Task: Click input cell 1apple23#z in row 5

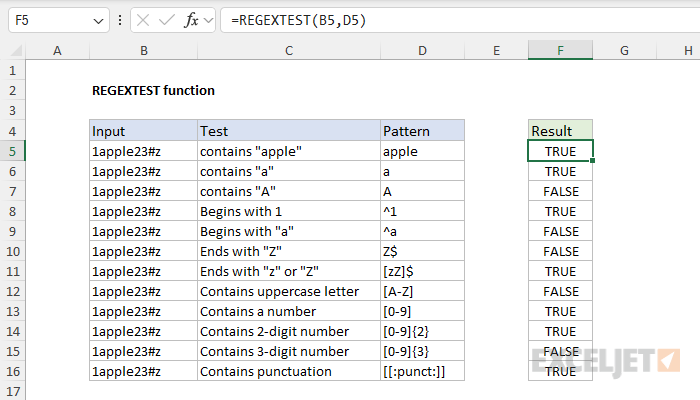Action: coord(143,151)
